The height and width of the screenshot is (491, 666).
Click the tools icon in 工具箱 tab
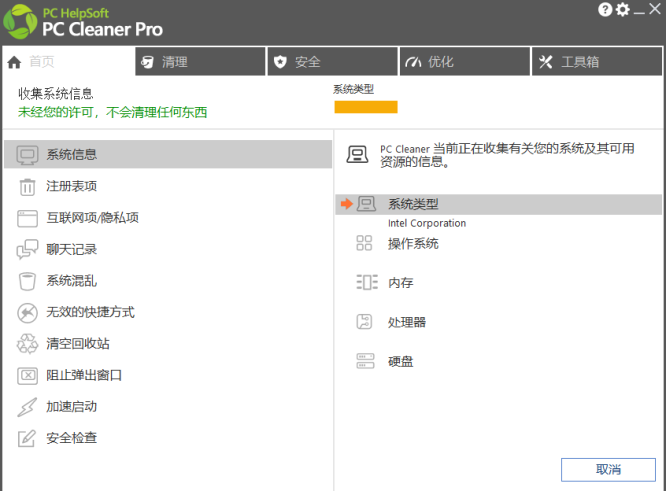tap(545, 62)
